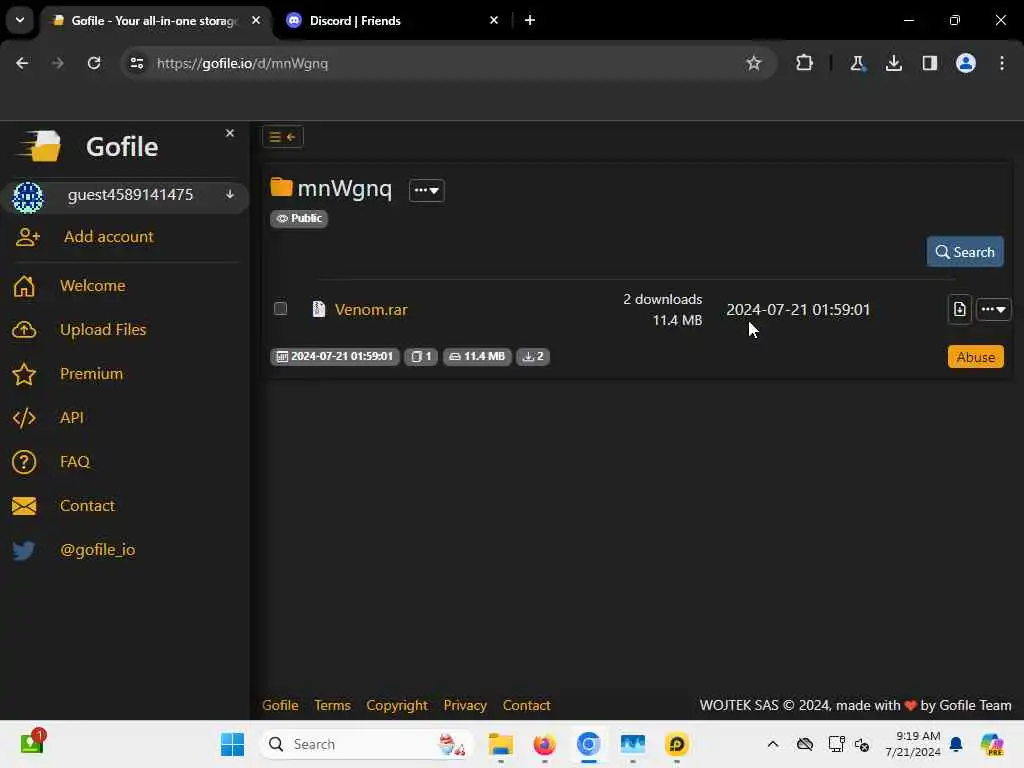The width and height of the screenshot is (1024, 768).
Task: Open the Extensions puzzle icon
Action: pyautogui.click(x=805, y=63)
